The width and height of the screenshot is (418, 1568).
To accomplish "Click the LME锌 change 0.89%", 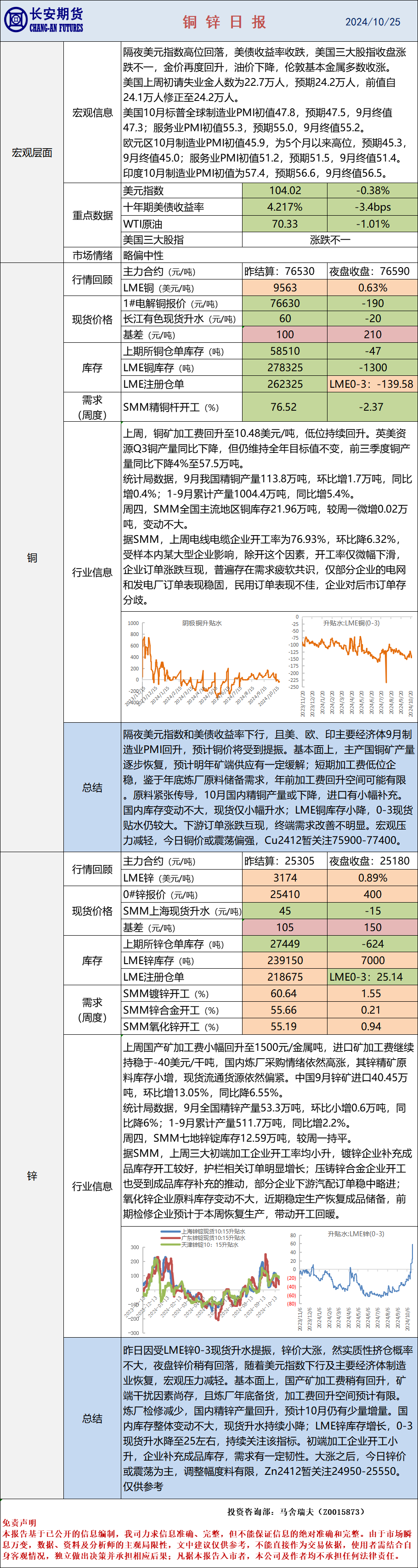I will [373, 878].
